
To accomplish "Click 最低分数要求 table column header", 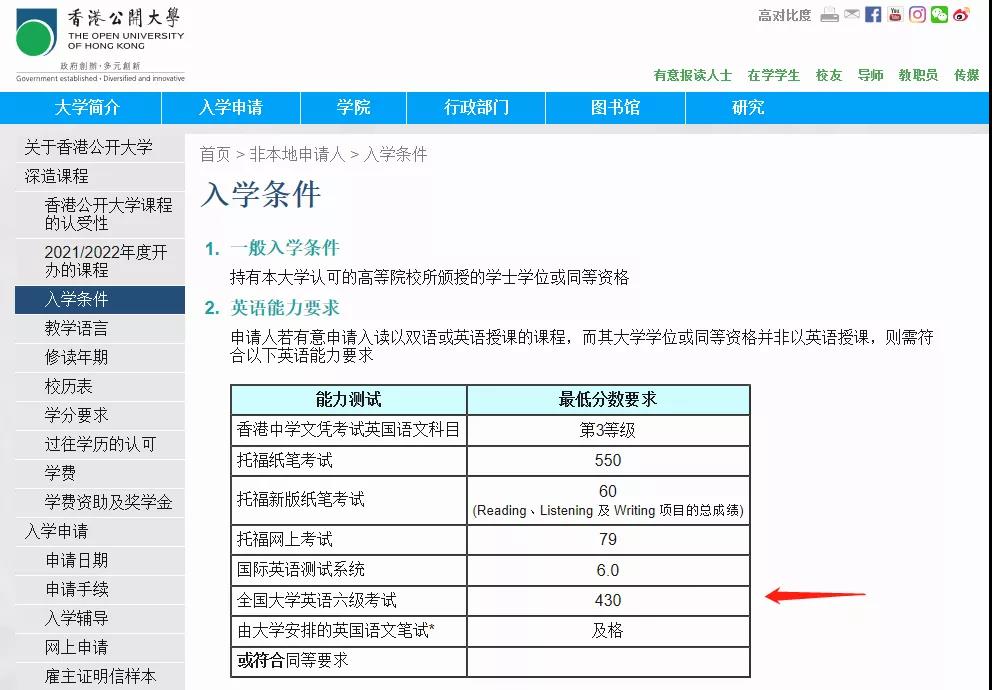I will (608, 400).
